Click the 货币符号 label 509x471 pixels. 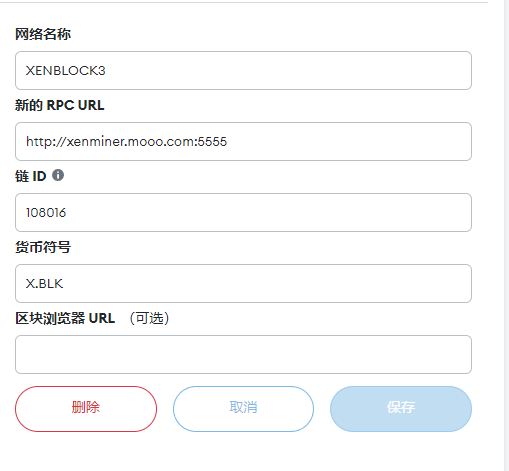pyautogui.click(x=43, y=247)
